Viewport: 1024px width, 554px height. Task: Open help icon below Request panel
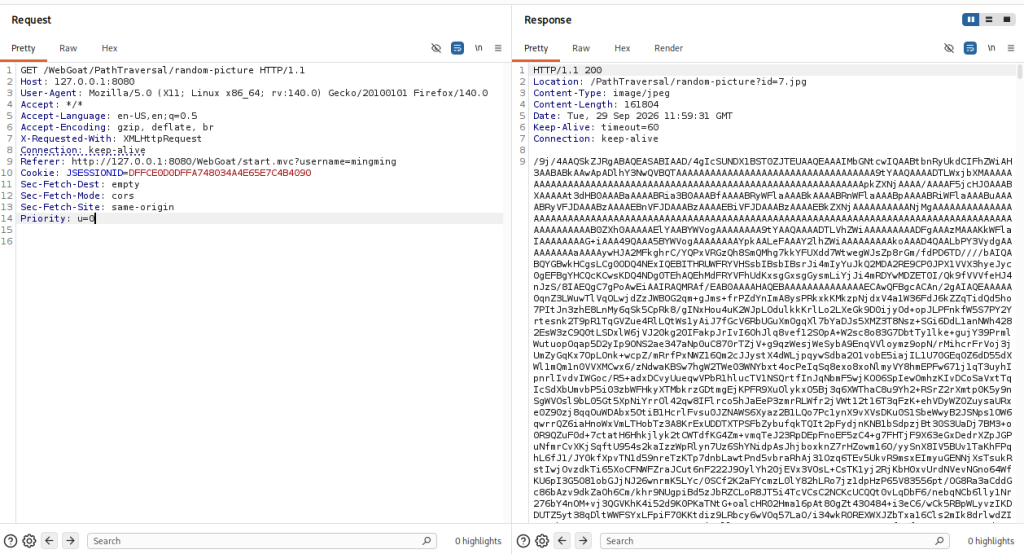[x=10, y=541]
